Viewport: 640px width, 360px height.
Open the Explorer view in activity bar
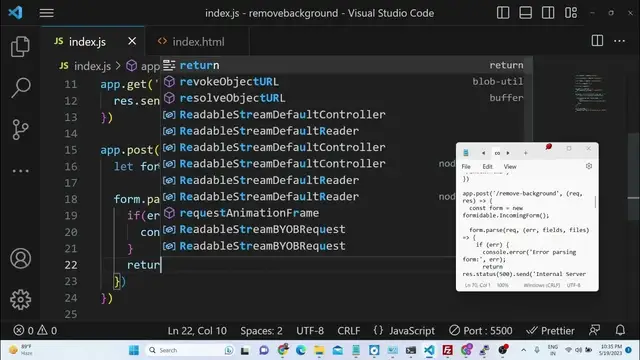[20, 46]
